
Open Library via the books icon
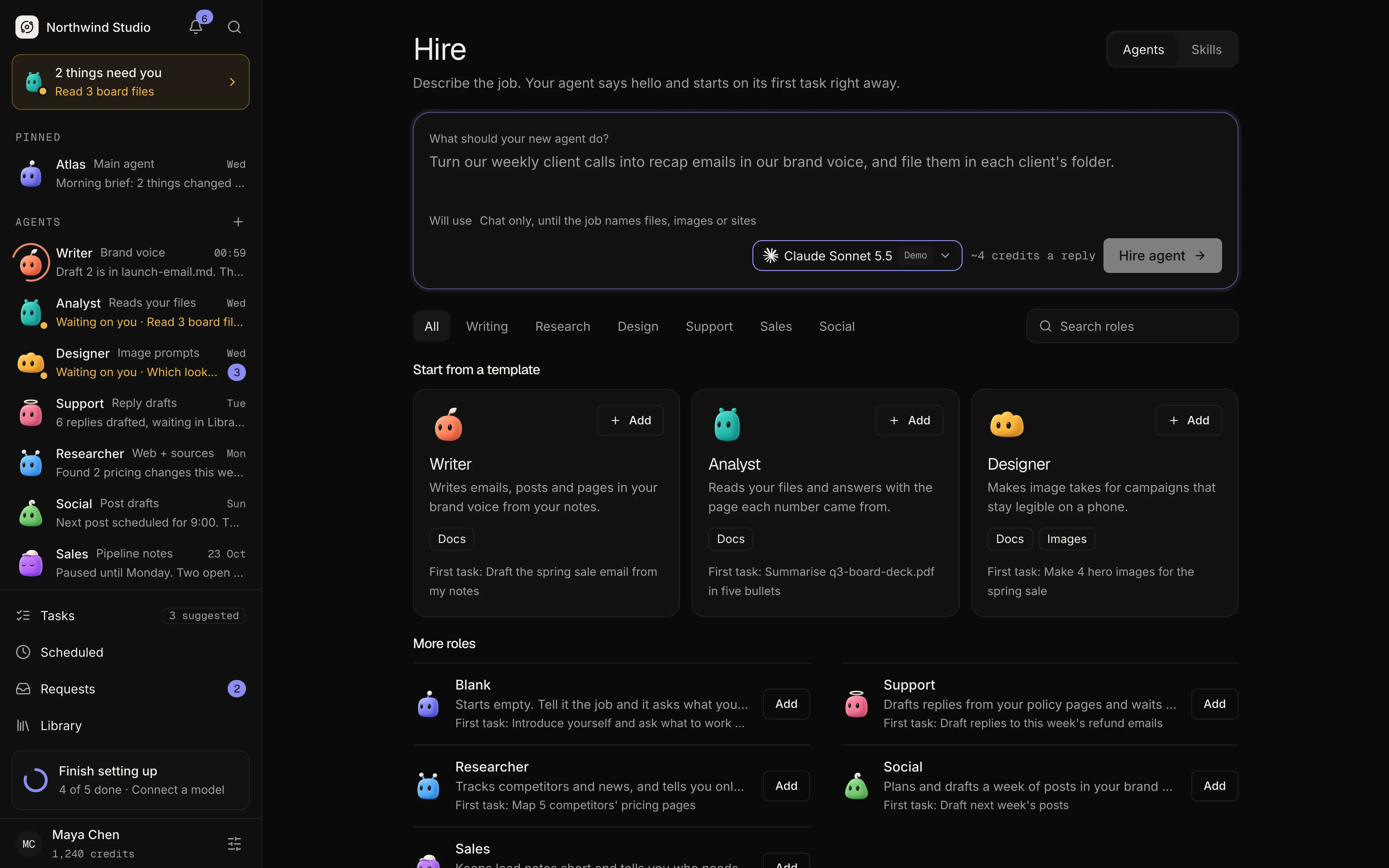23,726
